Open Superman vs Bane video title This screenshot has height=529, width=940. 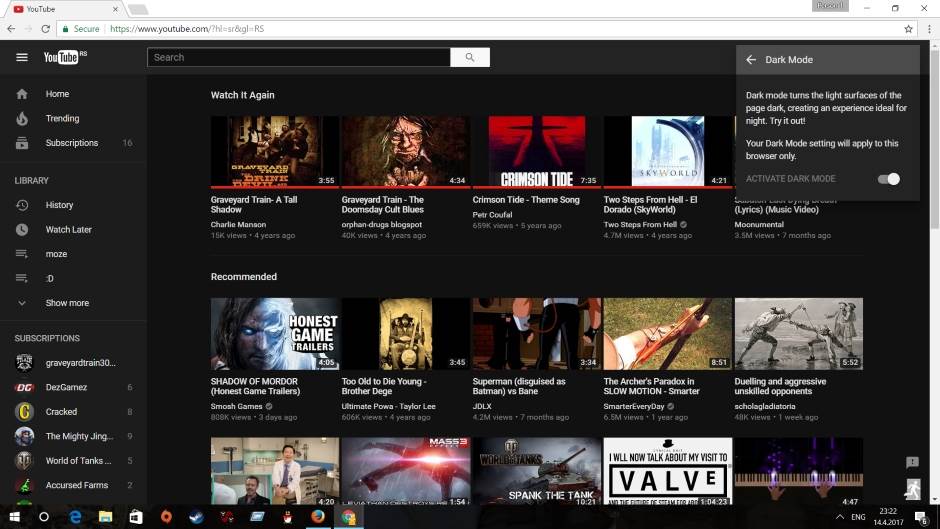pyautogui.click(x=519, y=386)
